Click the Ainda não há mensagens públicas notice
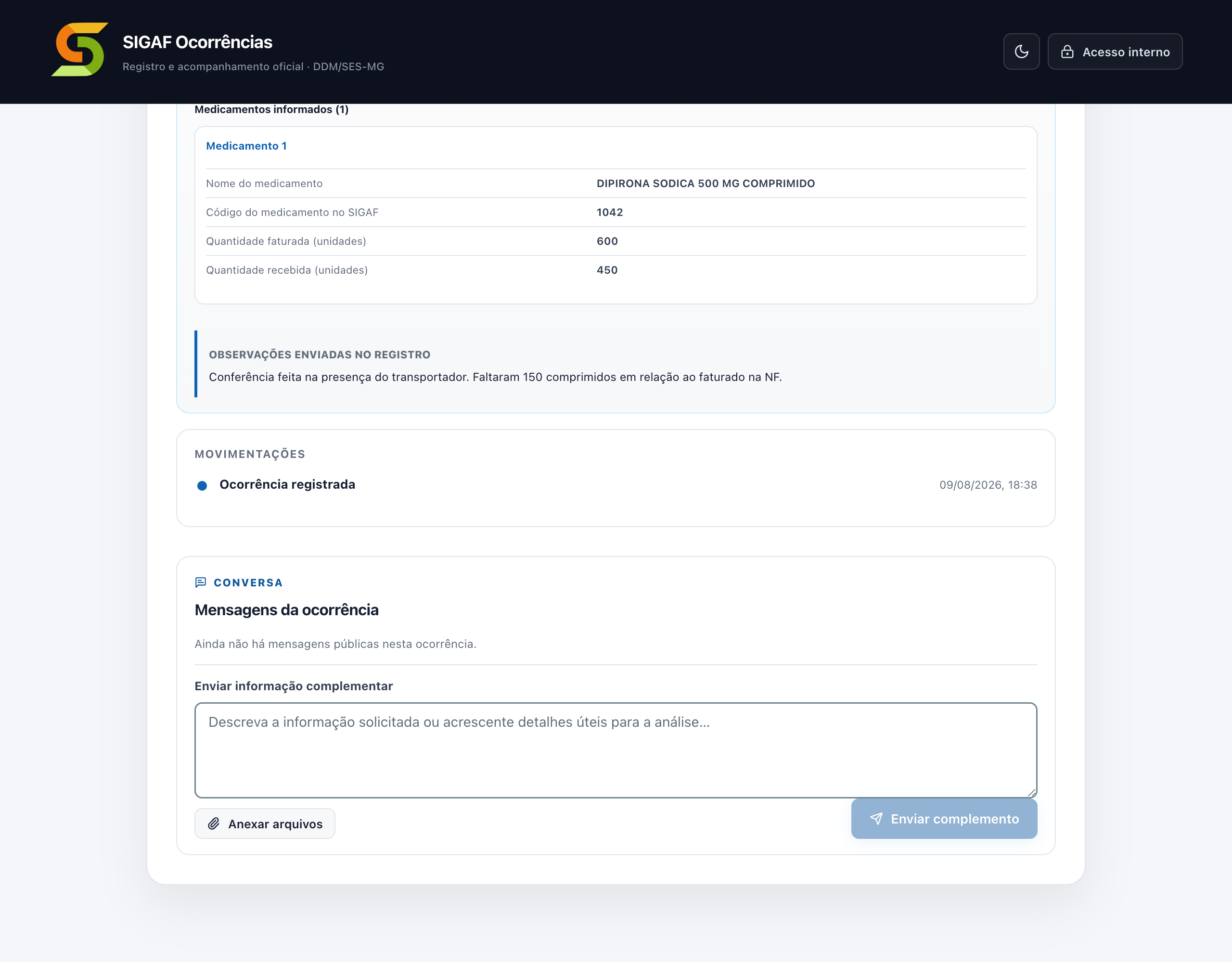The width and height of the screenshot is (1232, 962). (335, 644)
